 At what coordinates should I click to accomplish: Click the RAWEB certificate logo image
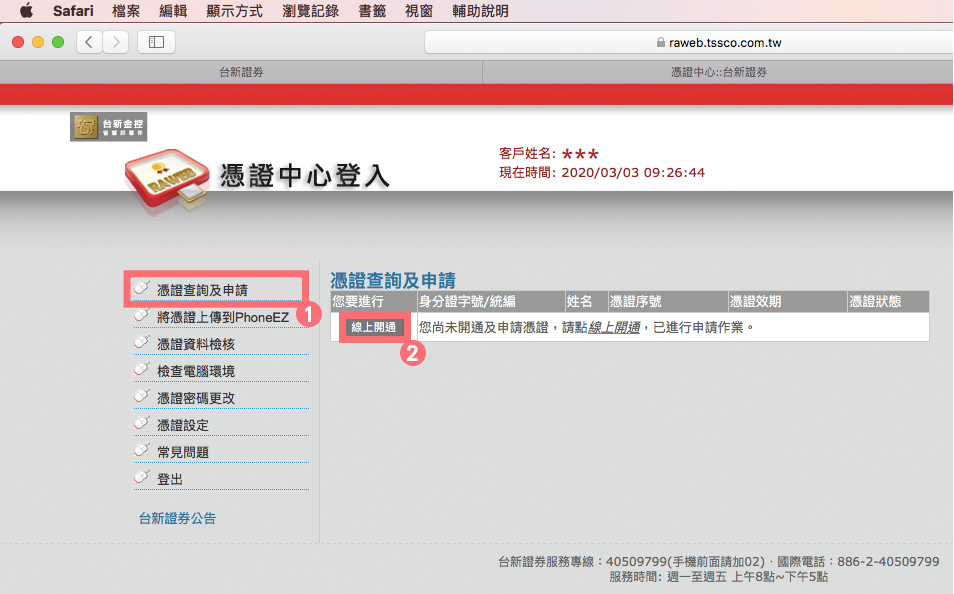click(167, 180)
